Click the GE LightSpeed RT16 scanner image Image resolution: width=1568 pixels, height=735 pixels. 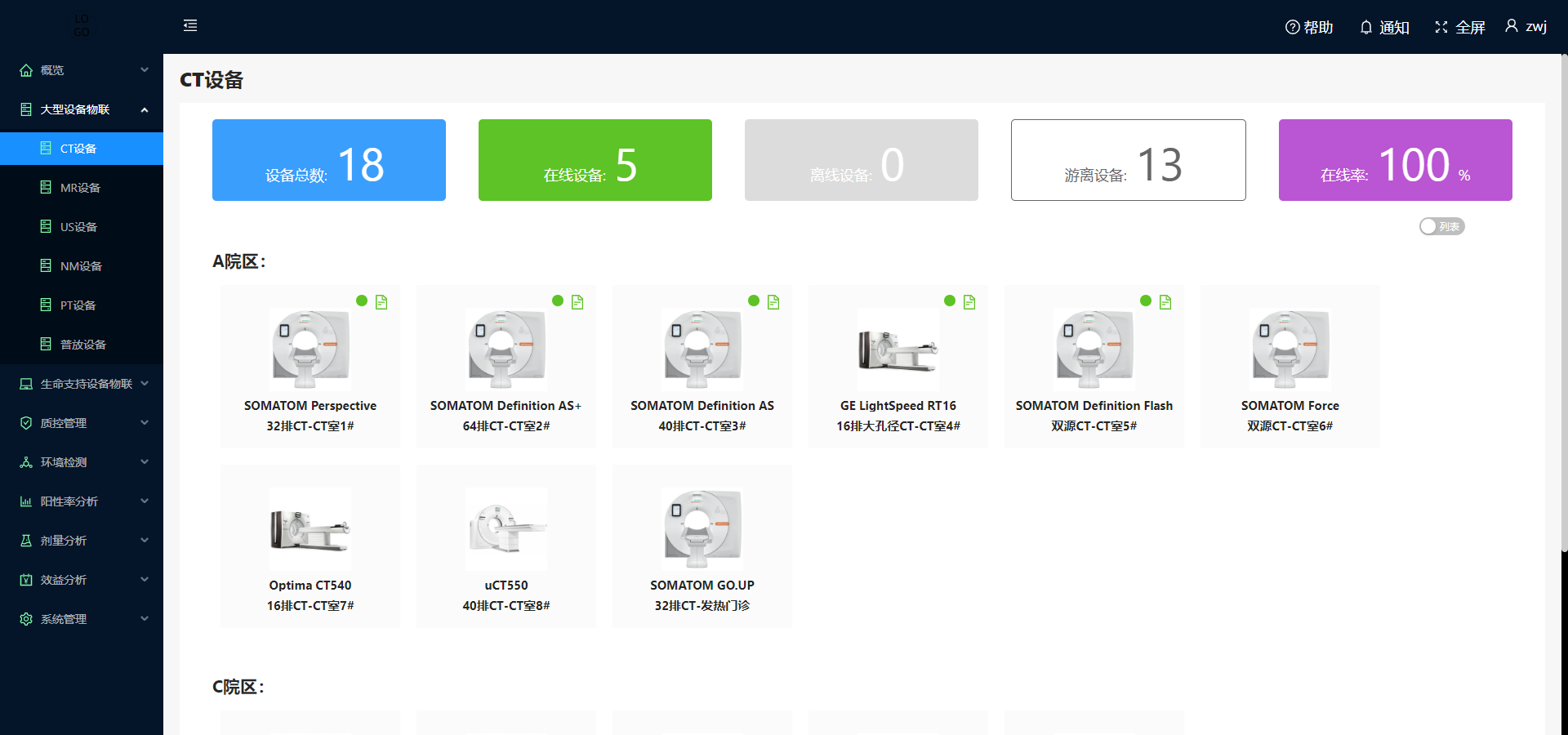[898, 349]
